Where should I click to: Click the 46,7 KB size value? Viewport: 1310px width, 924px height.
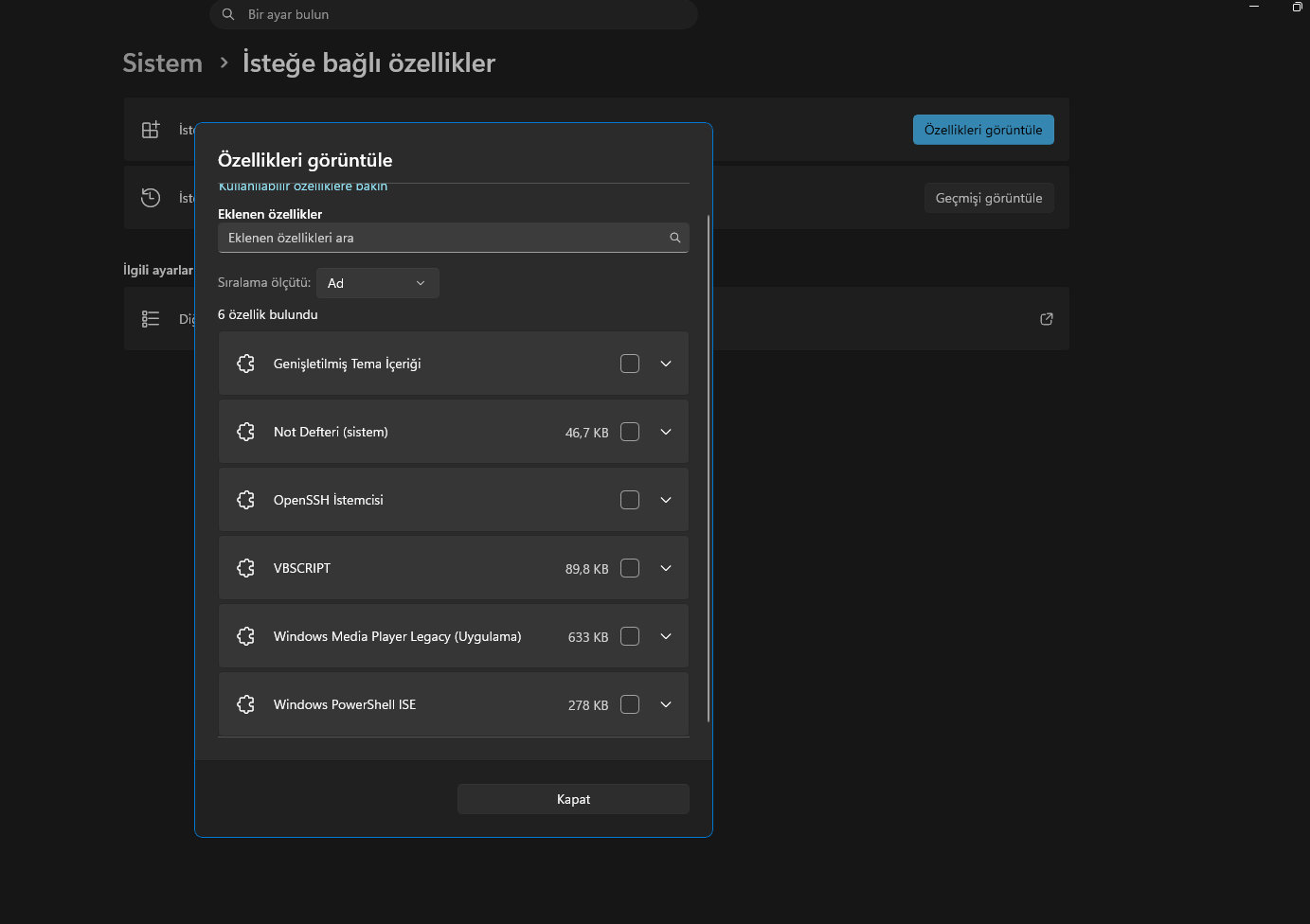point(587,433)
